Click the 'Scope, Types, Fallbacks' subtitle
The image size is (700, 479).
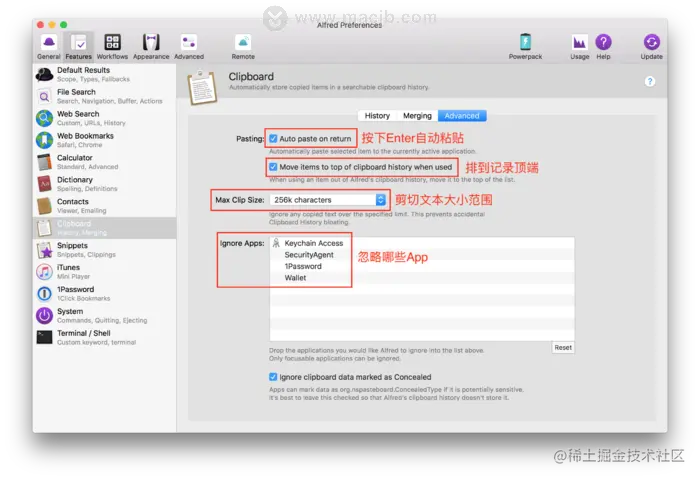[93, 79]
